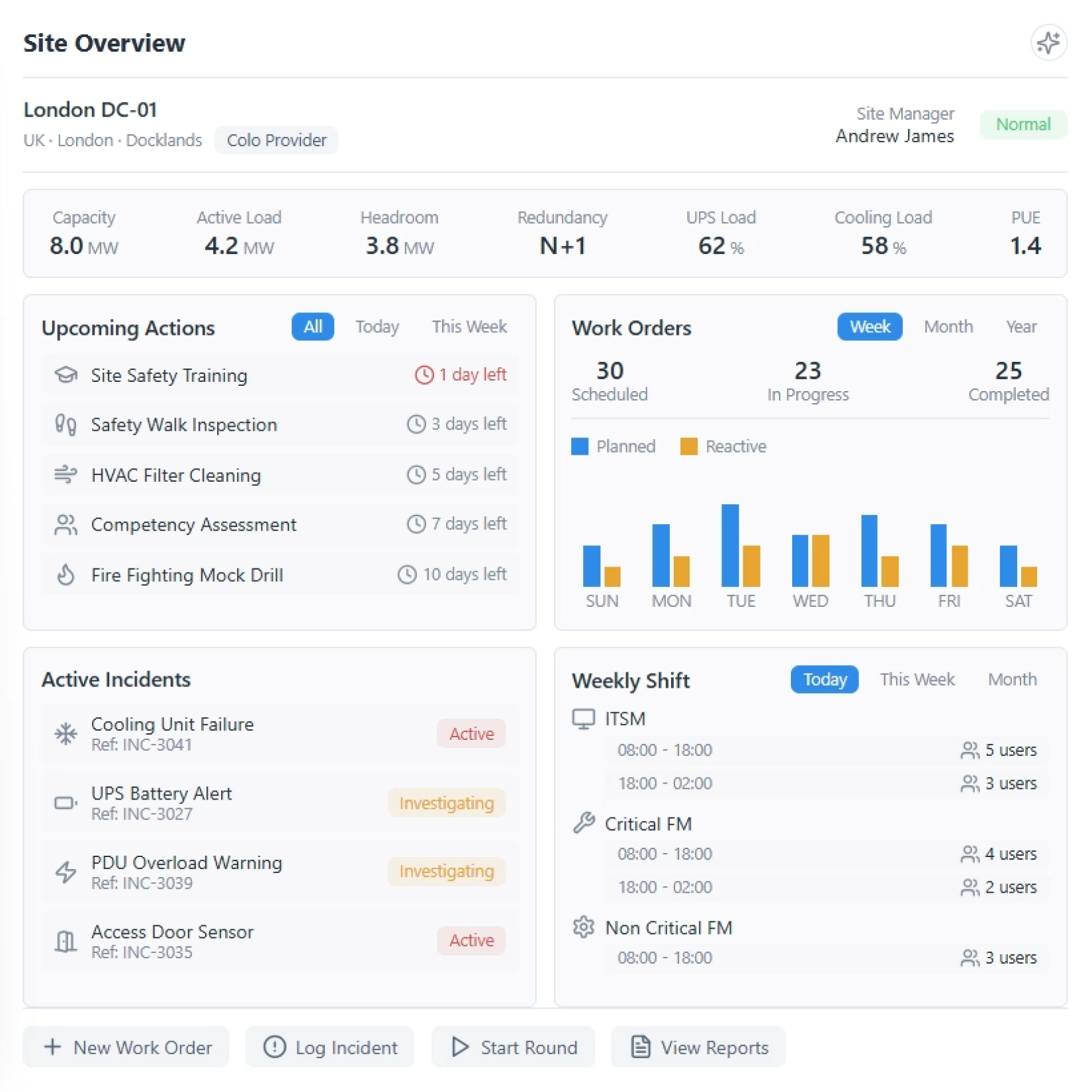Image resolution: width=1092 pixels, height=1092 pixels.
Task: Select This Week in Weekly Shift
Action: (x=917, y=680)
